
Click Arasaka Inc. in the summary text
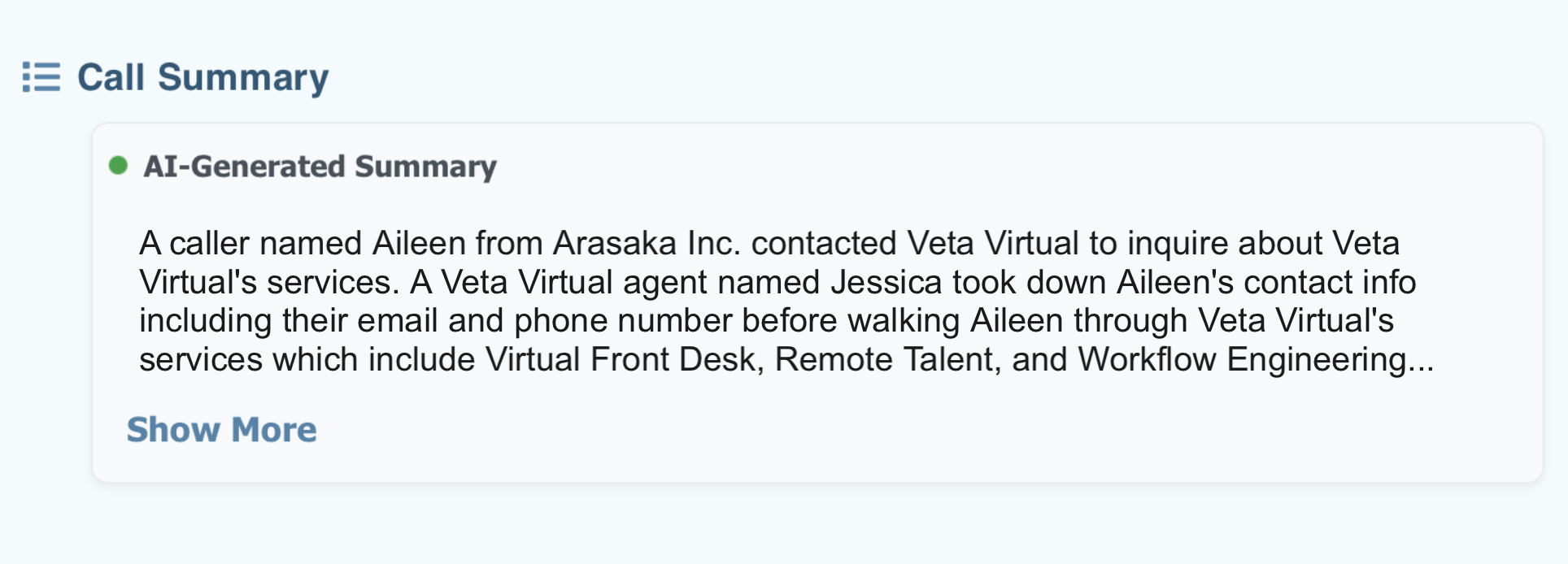[647, 244]
